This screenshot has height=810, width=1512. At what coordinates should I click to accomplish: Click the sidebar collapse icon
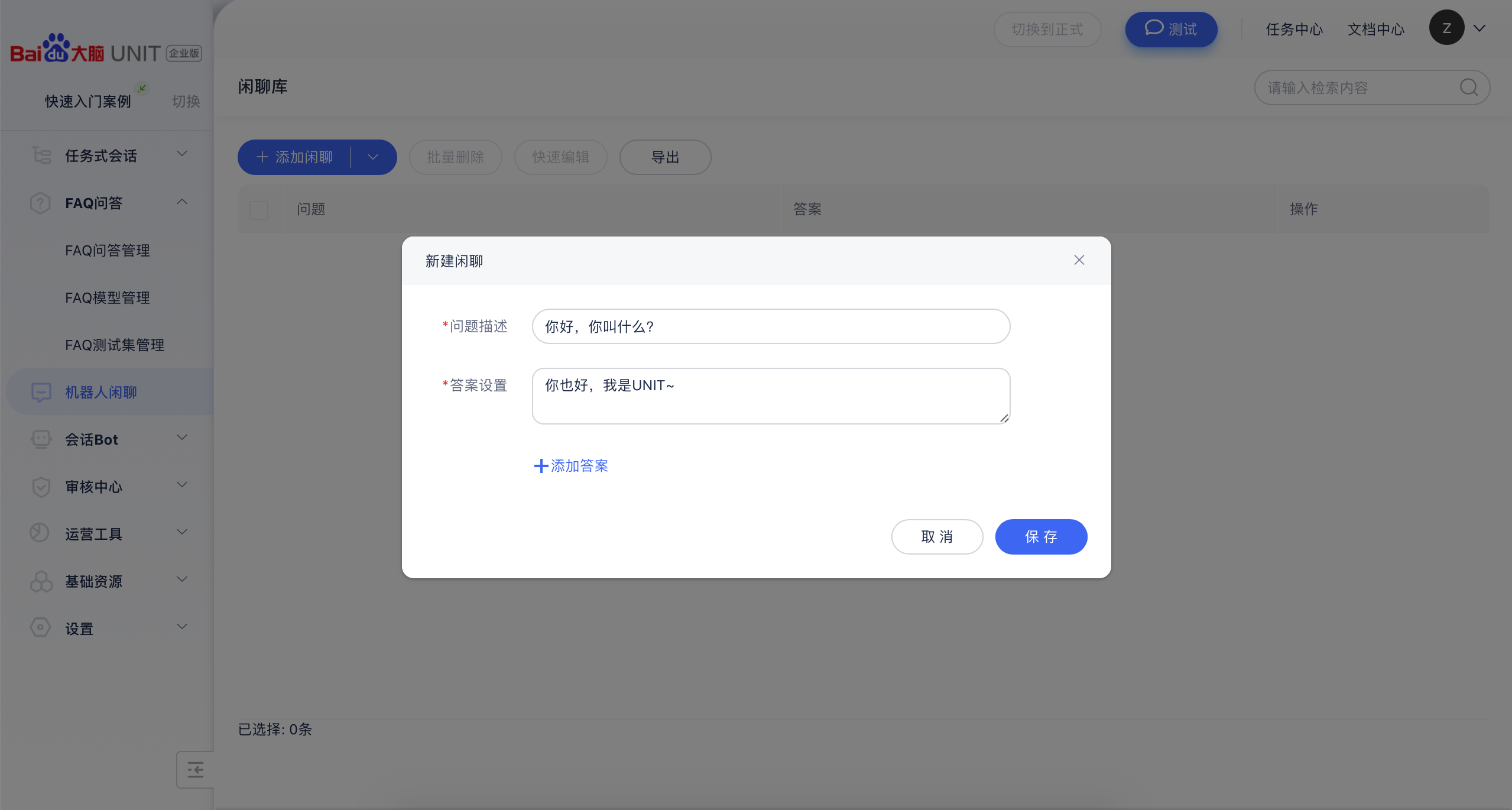click(x=195, y=770)
